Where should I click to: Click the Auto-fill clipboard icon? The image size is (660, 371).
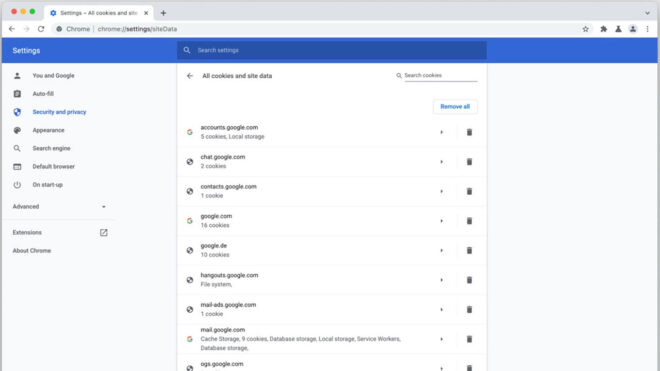tap(17, 94)
